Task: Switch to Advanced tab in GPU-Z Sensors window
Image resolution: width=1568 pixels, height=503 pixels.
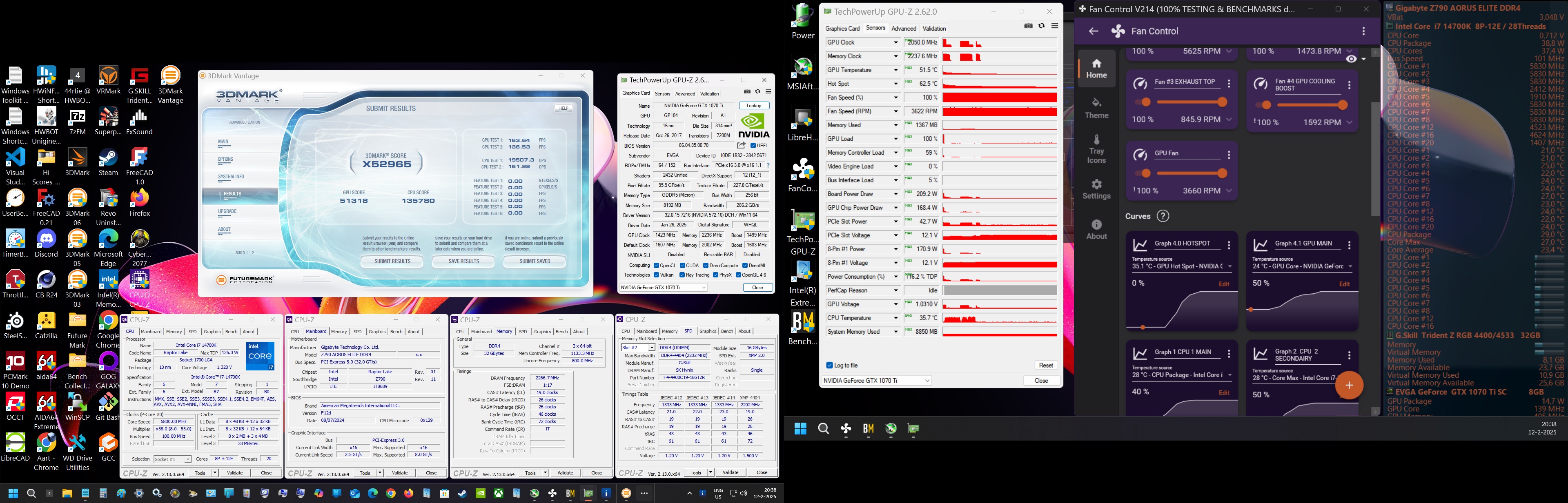Action: pos(903,29)
